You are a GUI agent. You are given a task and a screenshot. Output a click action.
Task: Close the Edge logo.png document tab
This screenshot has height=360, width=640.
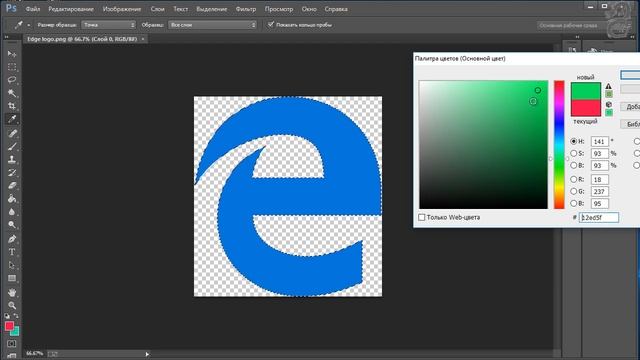tap(143, 39)
